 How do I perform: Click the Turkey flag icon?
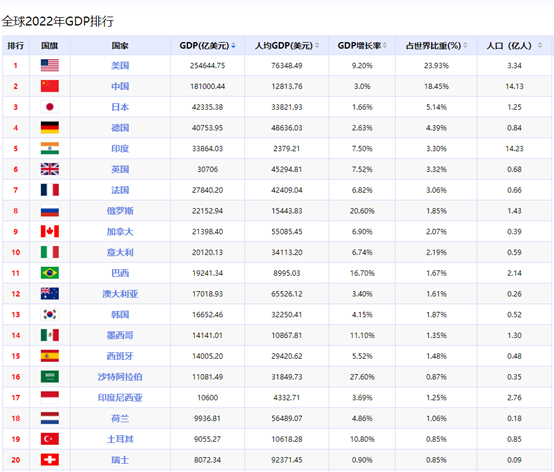click(50, 439)
